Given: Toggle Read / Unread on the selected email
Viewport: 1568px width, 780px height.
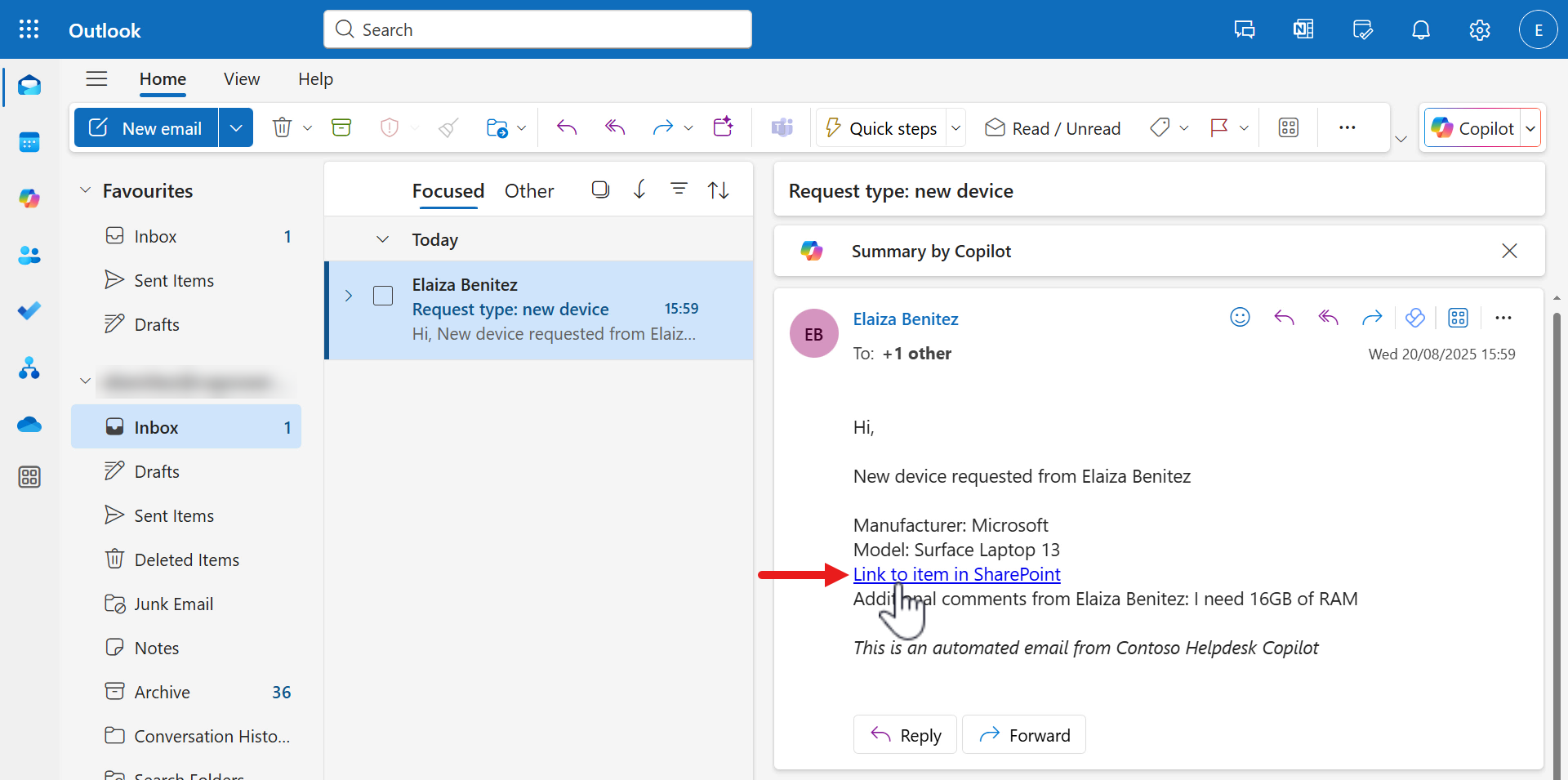Looking at the screenshot, I should coord(1053,127).
